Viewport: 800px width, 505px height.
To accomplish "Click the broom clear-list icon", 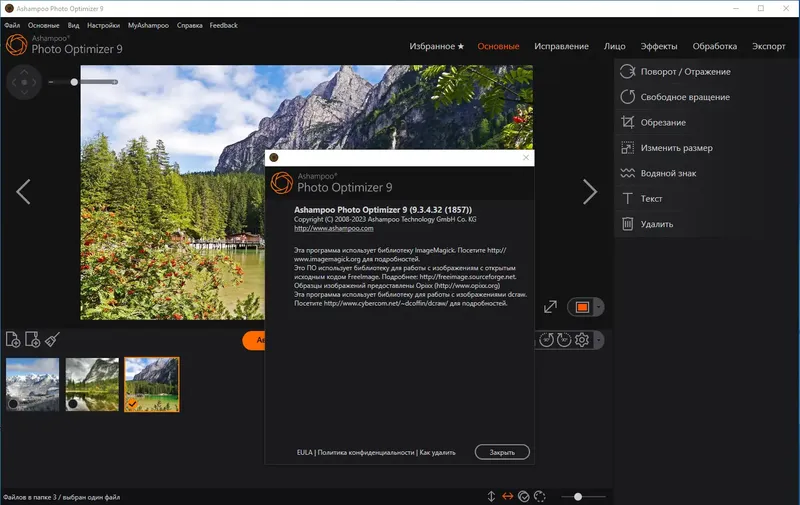I will [x=52, y=339].
